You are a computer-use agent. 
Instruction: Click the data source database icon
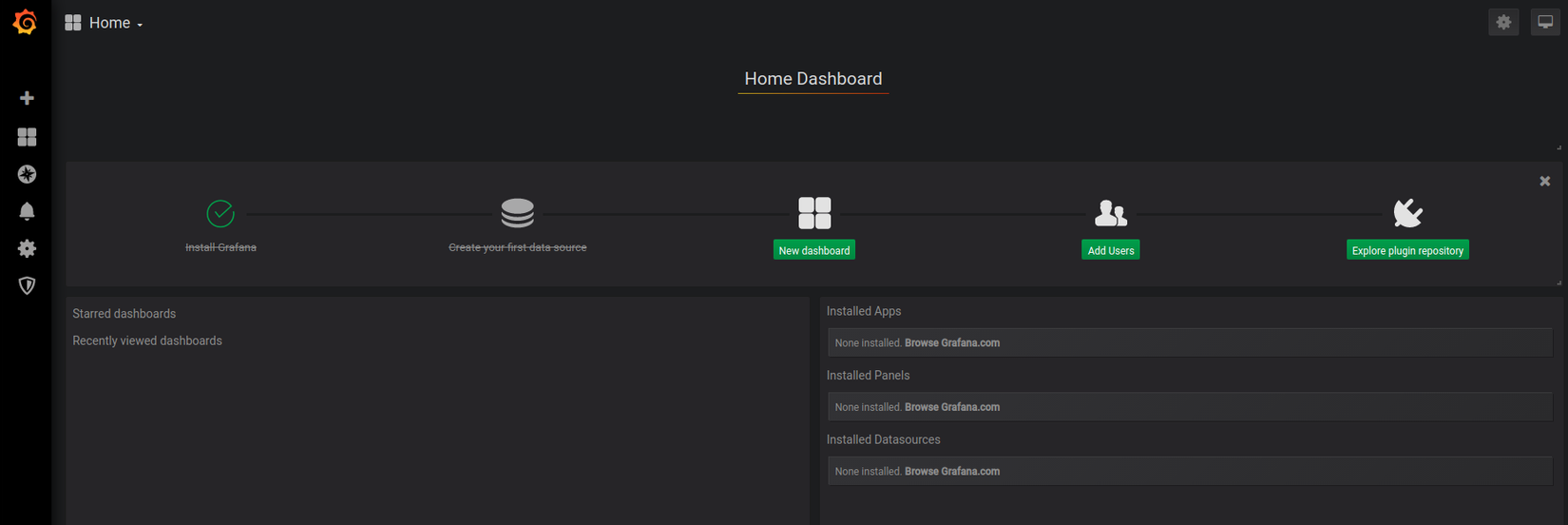click(517, 213)
